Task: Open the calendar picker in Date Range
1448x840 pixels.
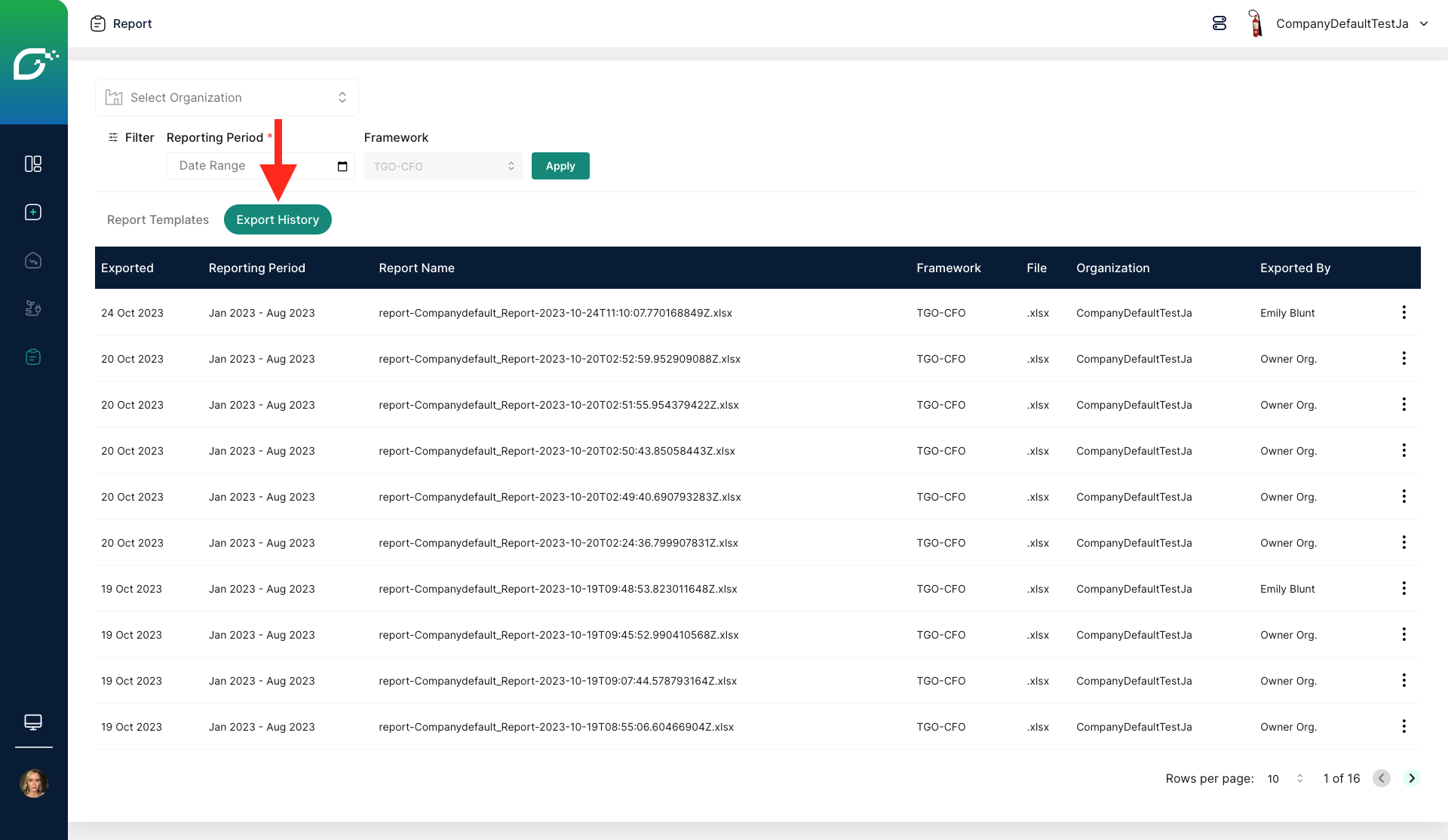Action: pyautogui.click(x=342, y=167)
